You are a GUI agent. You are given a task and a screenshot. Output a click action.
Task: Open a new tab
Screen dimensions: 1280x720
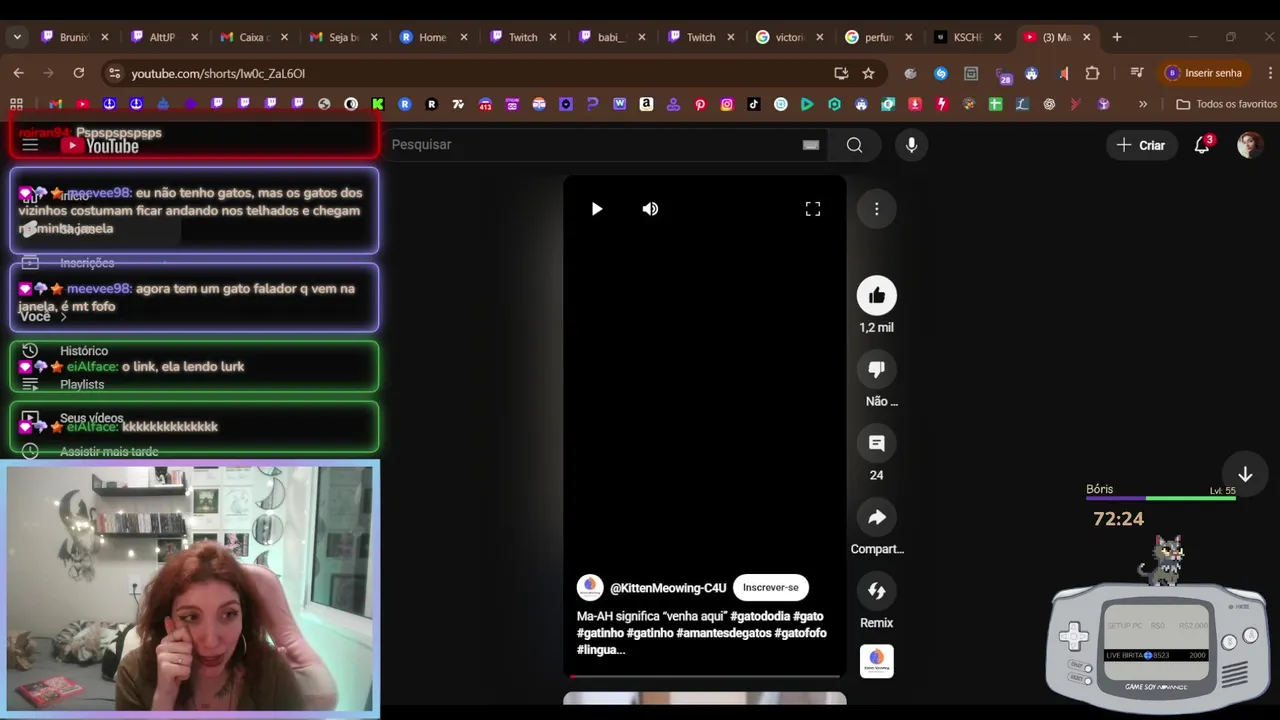(1117, 37)
